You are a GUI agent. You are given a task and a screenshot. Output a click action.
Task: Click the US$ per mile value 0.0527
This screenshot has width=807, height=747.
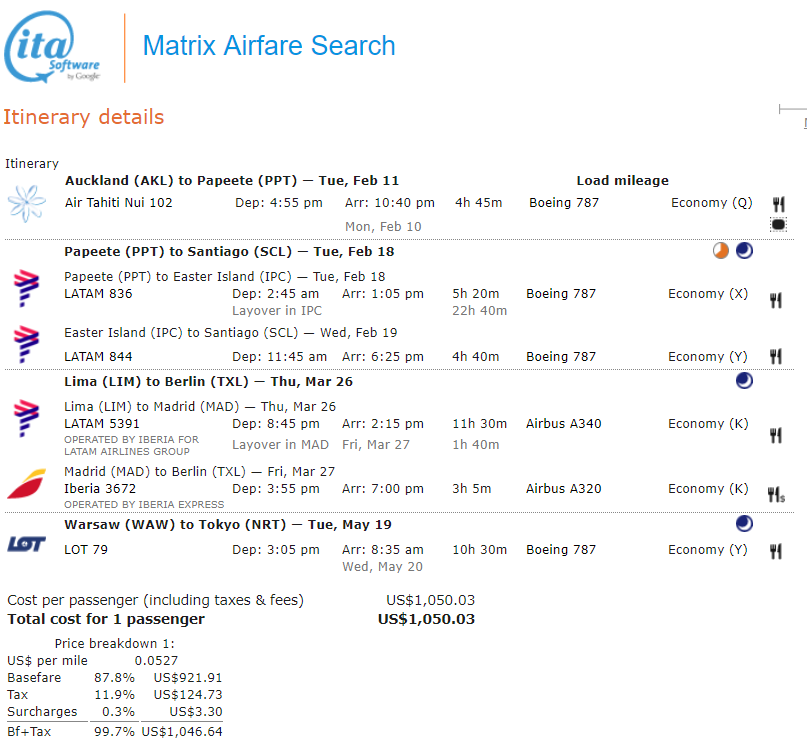156,661
